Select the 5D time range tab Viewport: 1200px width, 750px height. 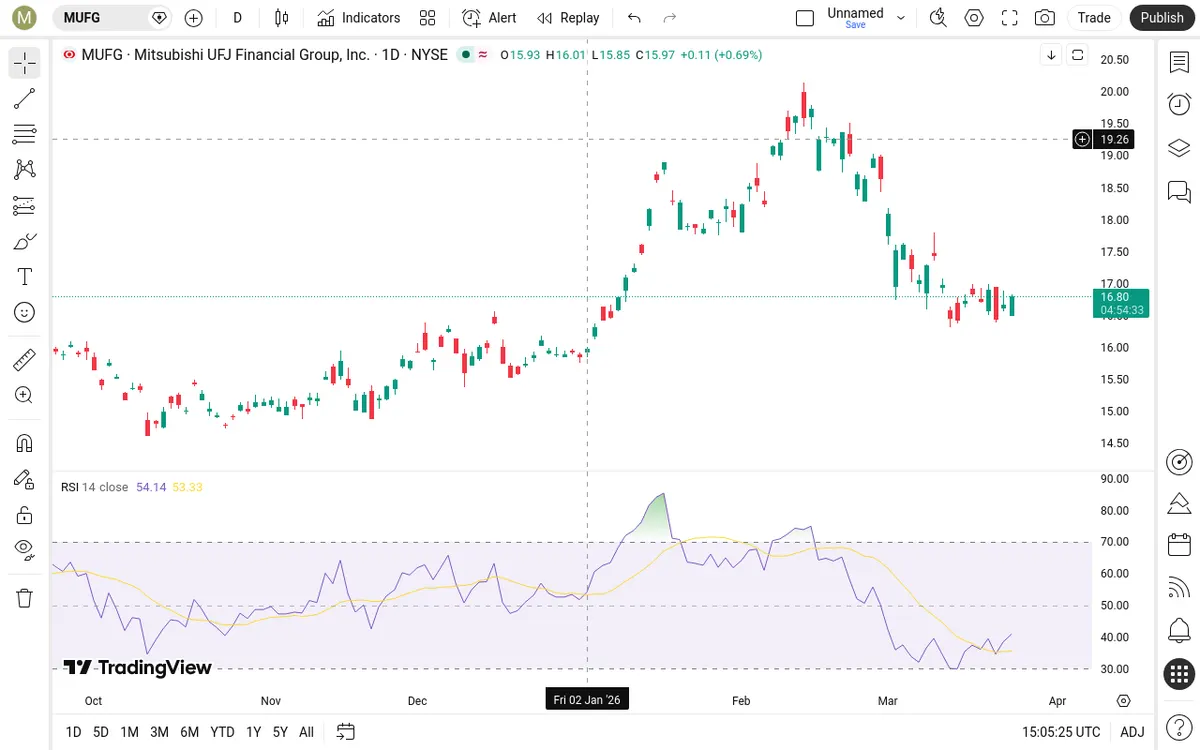101,732
